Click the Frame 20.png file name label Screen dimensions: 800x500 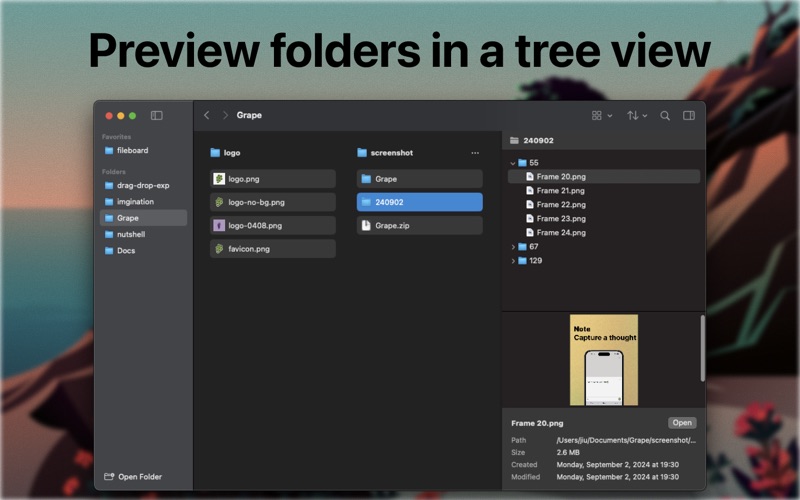pos(537,423)
